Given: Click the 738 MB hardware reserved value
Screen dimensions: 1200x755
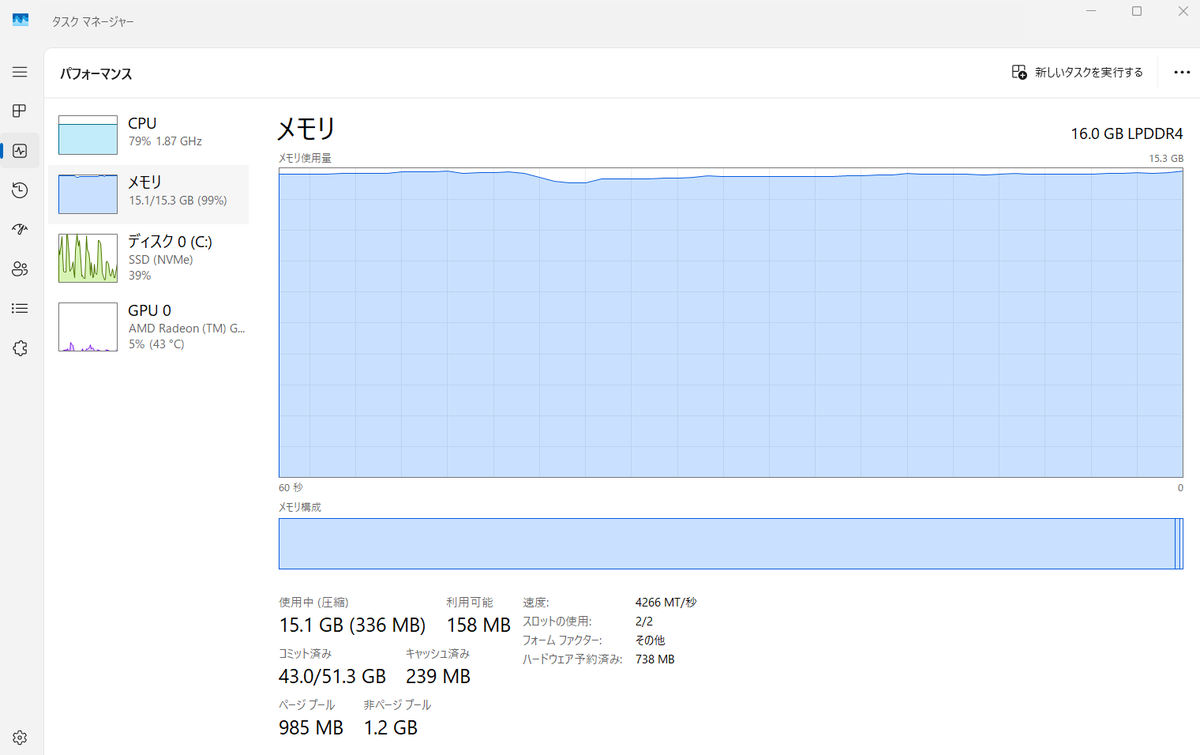Looking at the screenshot, I should [655, 659].
